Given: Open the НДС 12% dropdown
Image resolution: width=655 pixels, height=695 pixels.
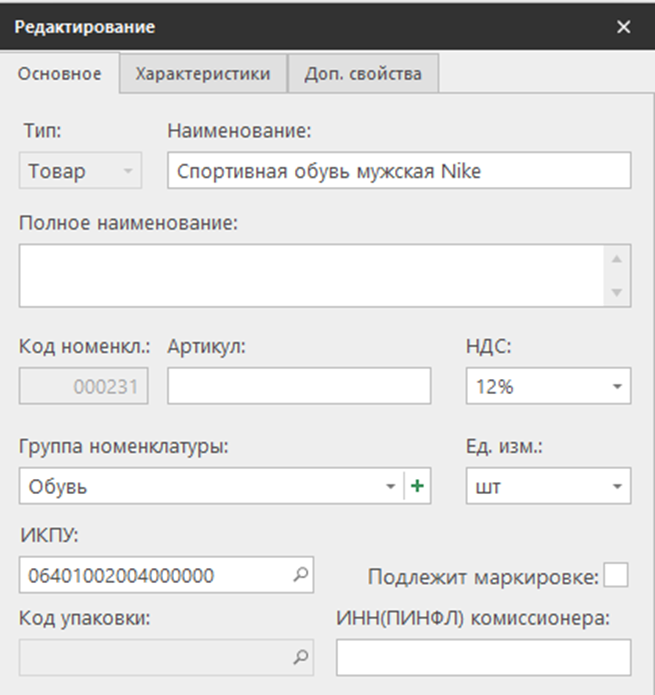Looking at the screenshot, I should click(x=617, y=387).
